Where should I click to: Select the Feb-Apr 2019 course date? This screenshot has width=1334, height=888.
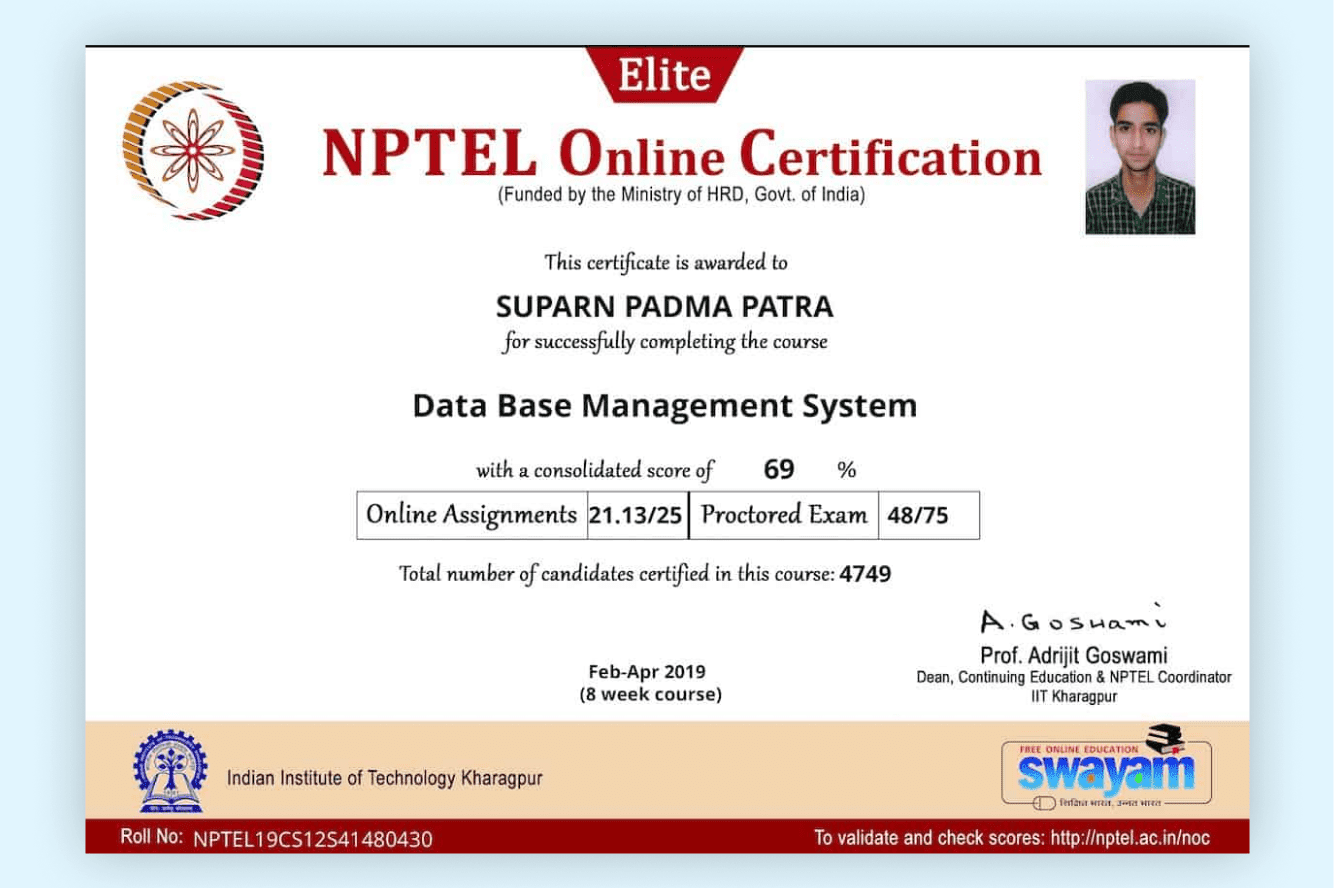[x=645, y=672]
